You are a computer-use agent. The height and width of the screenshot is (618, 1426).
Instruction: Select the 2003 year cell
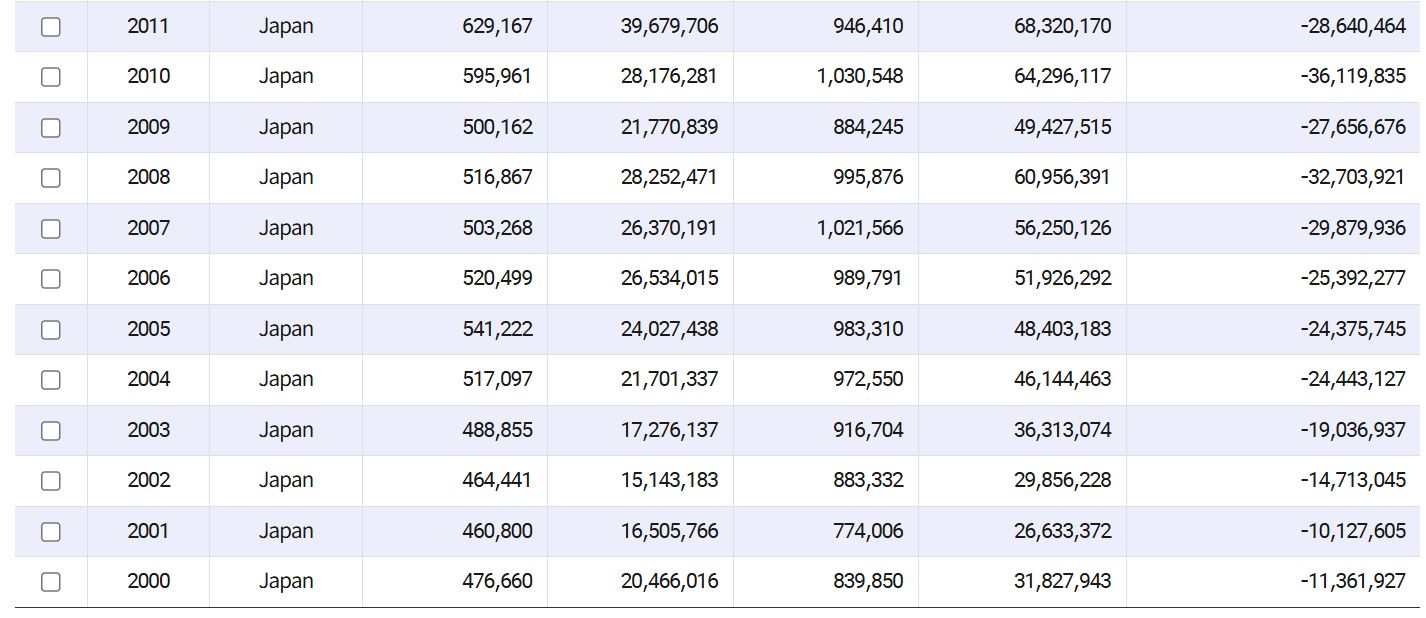(149, 430)
